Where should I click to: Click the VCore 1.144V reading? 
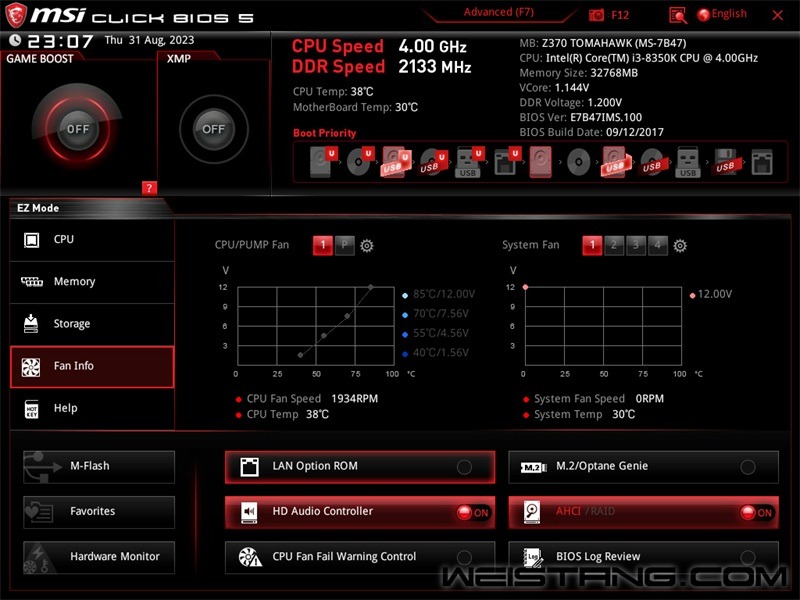click(x=554, y=88)
